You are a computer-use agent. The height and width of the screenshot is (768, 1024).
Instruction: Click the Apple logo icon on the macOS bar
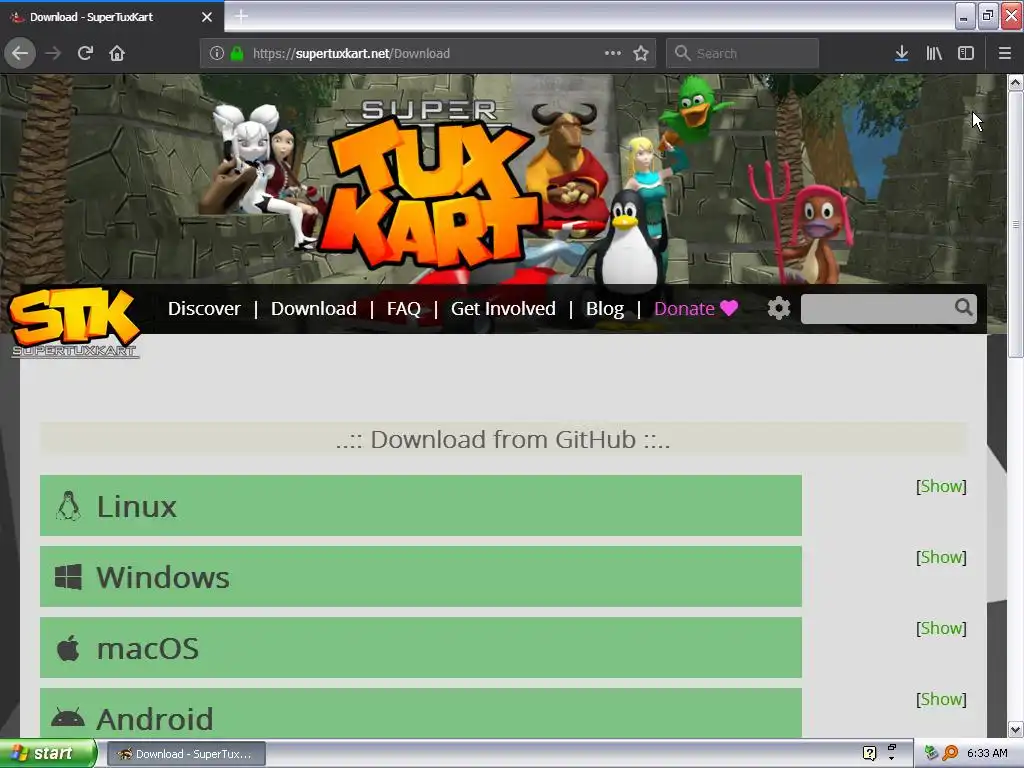[x=68, y=648]
